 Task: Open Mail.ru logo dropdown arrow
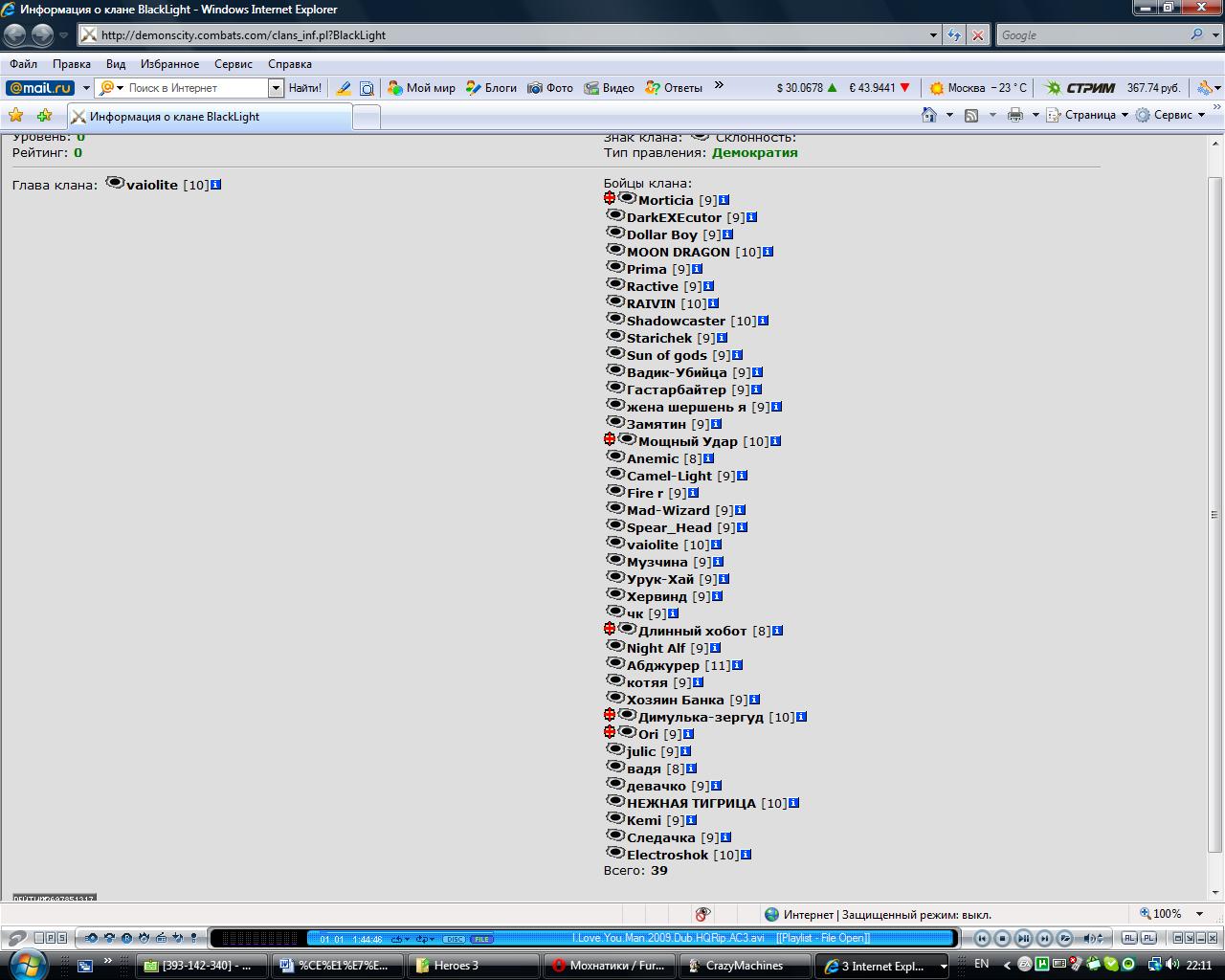pos(85,88)
